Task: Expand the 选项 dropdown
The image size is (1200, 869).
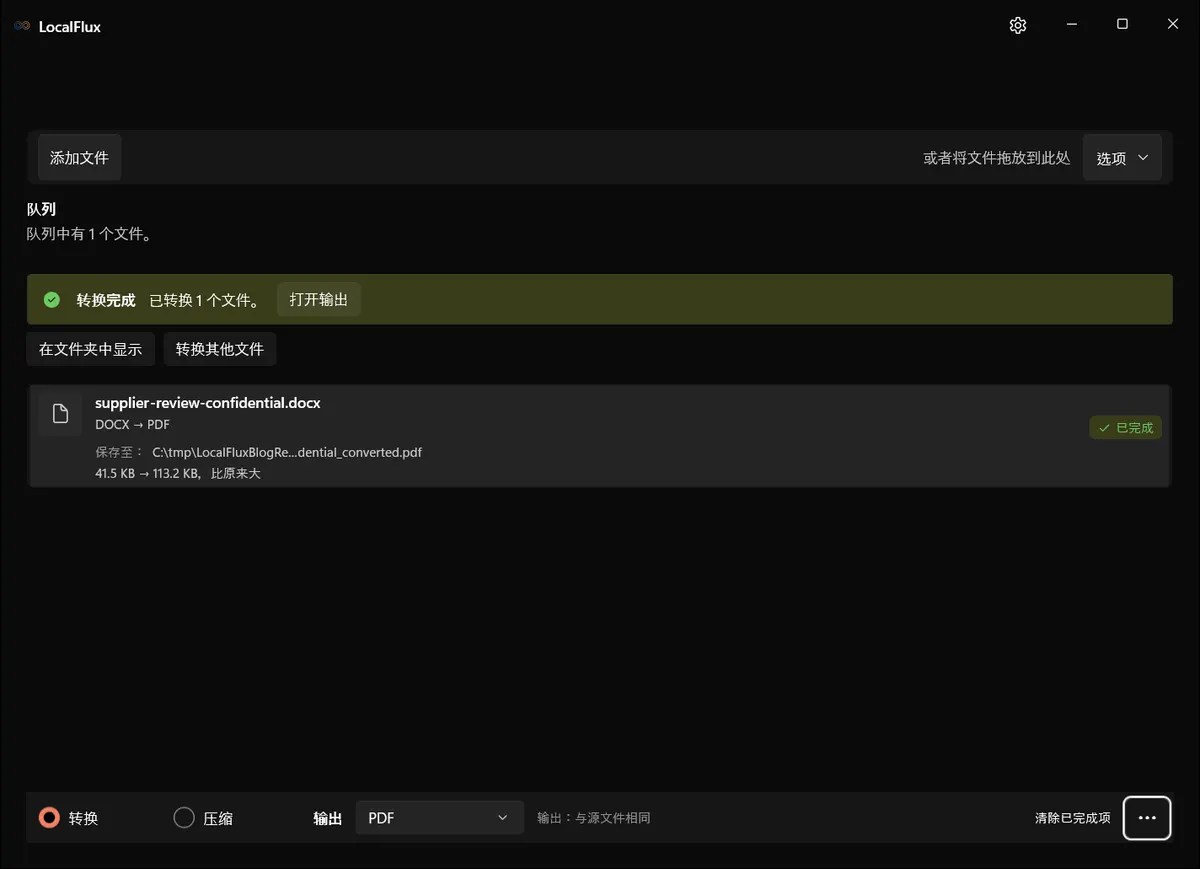Action: pos(1122,158)
